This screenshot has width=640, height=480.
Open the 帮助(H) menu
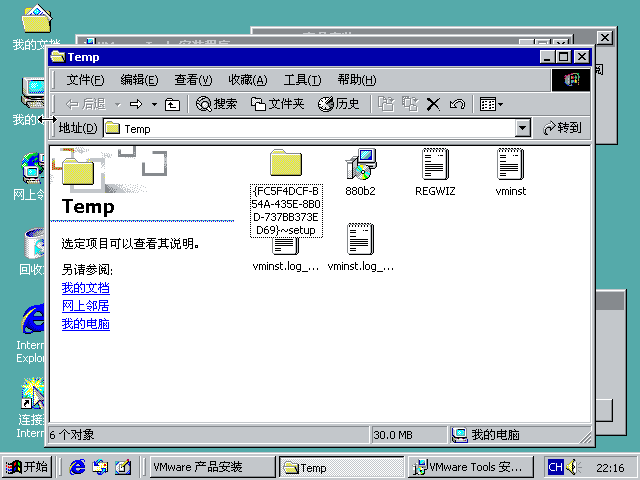pyautogui.click(x=356, y=80)
